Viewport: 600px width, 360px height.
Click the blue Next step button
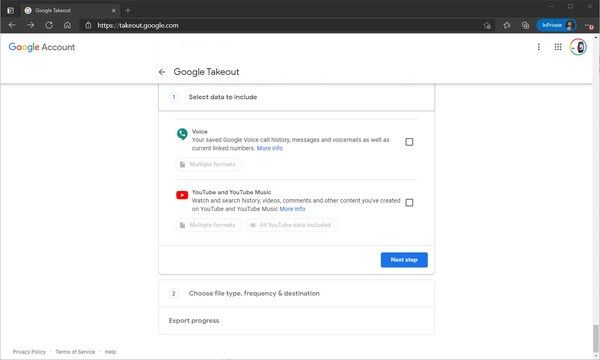pyautogui.click(x=404, y=260)
